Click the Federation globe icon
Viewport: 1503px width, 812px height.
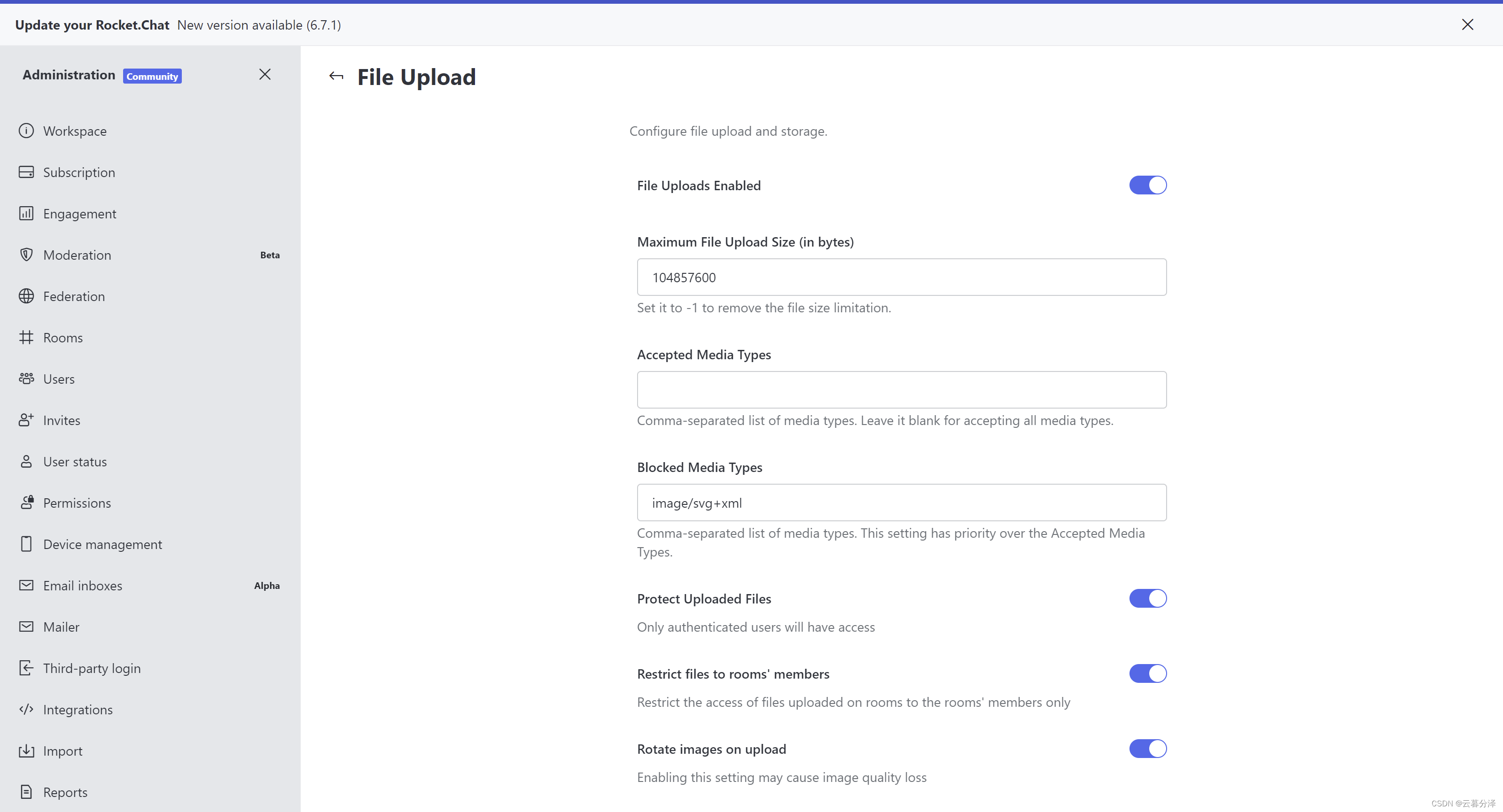tap(26, 296)
